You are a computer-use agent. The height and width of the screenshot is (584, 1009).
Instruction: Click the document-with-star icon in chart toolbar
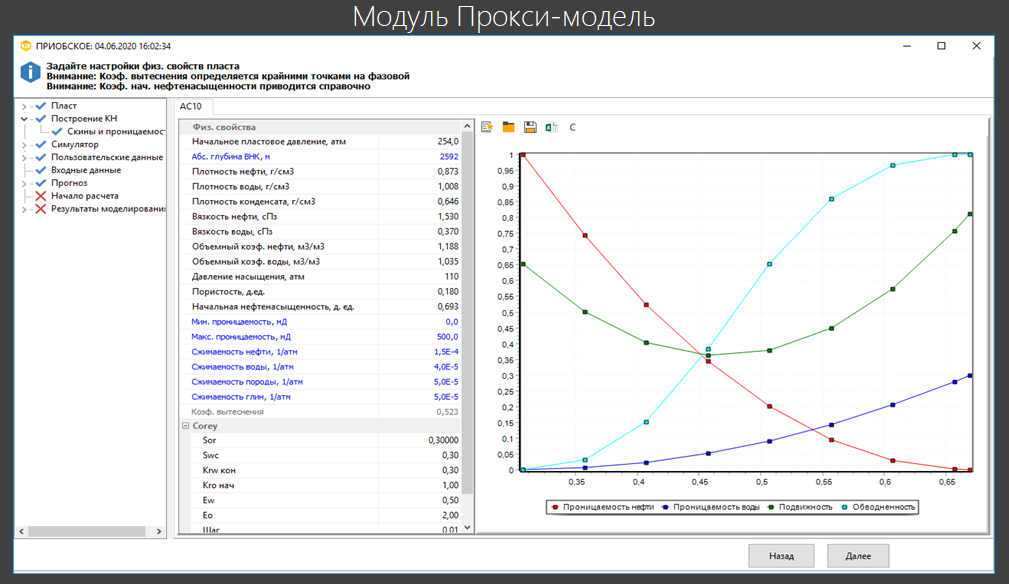486,127
